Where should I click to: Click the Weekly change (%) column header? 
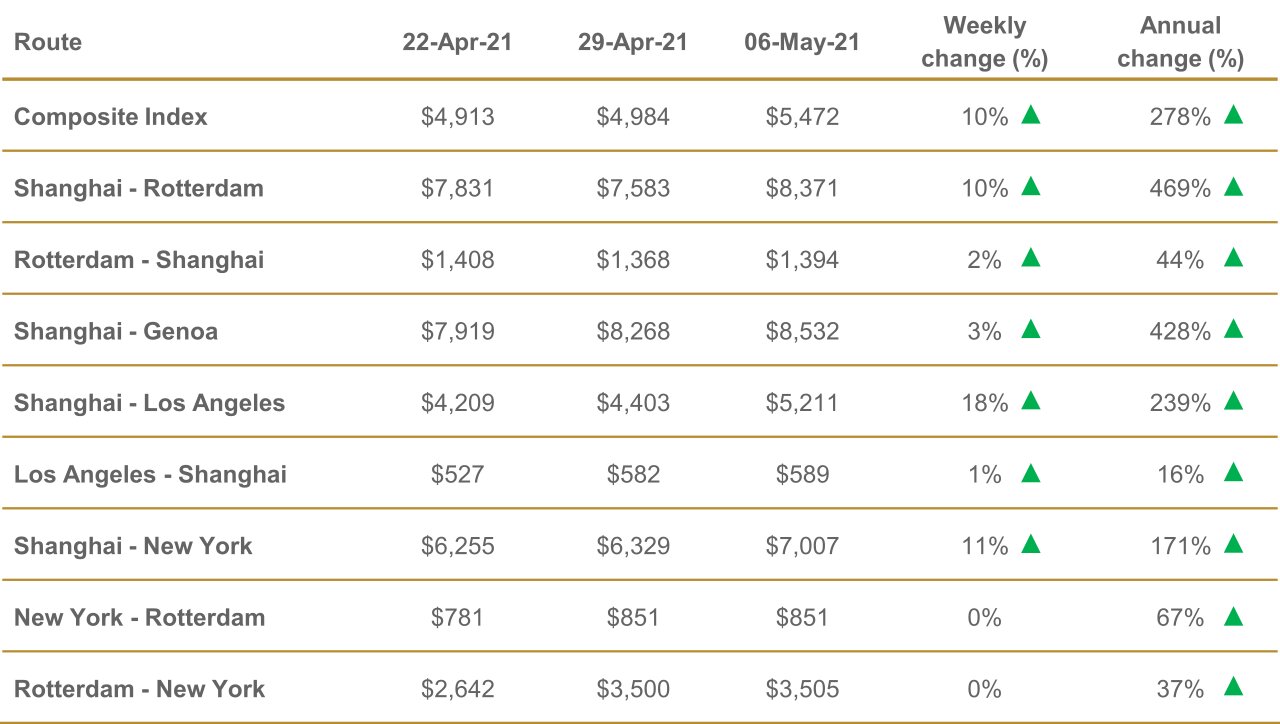[x=984, y=43]
